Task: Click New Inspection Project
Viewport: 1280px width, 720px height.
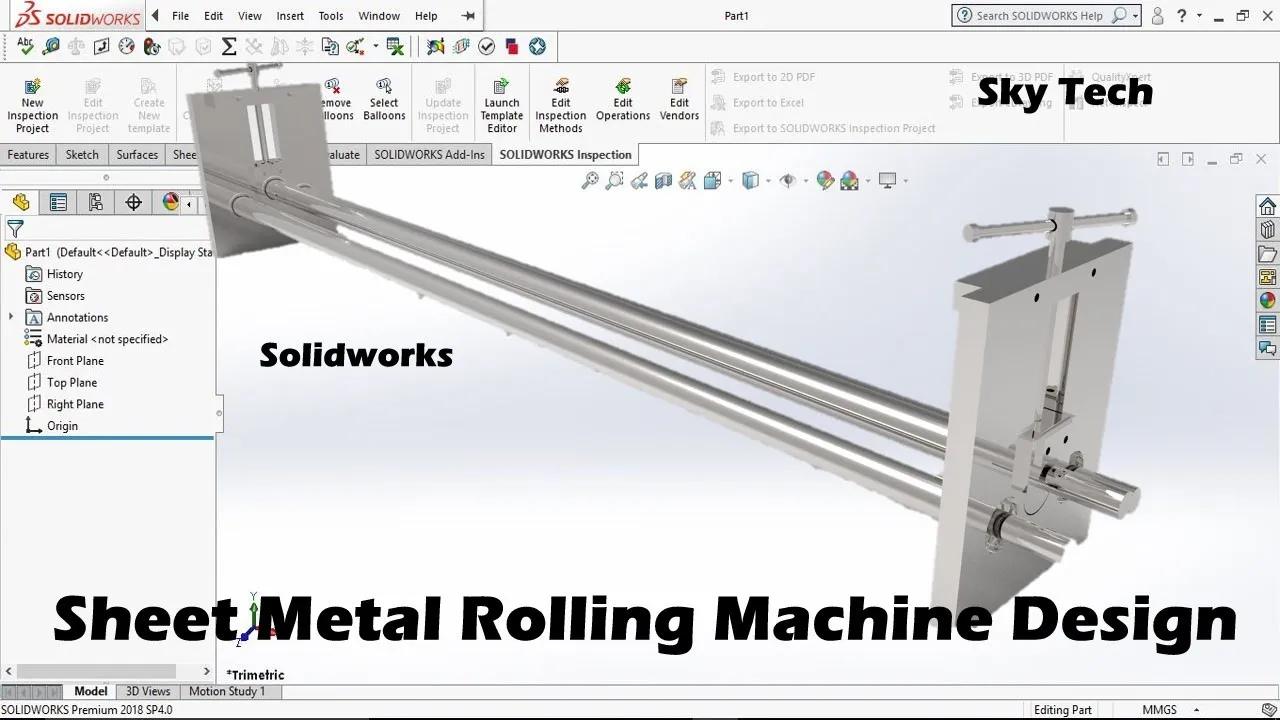Action: click(x=33, y=105)
